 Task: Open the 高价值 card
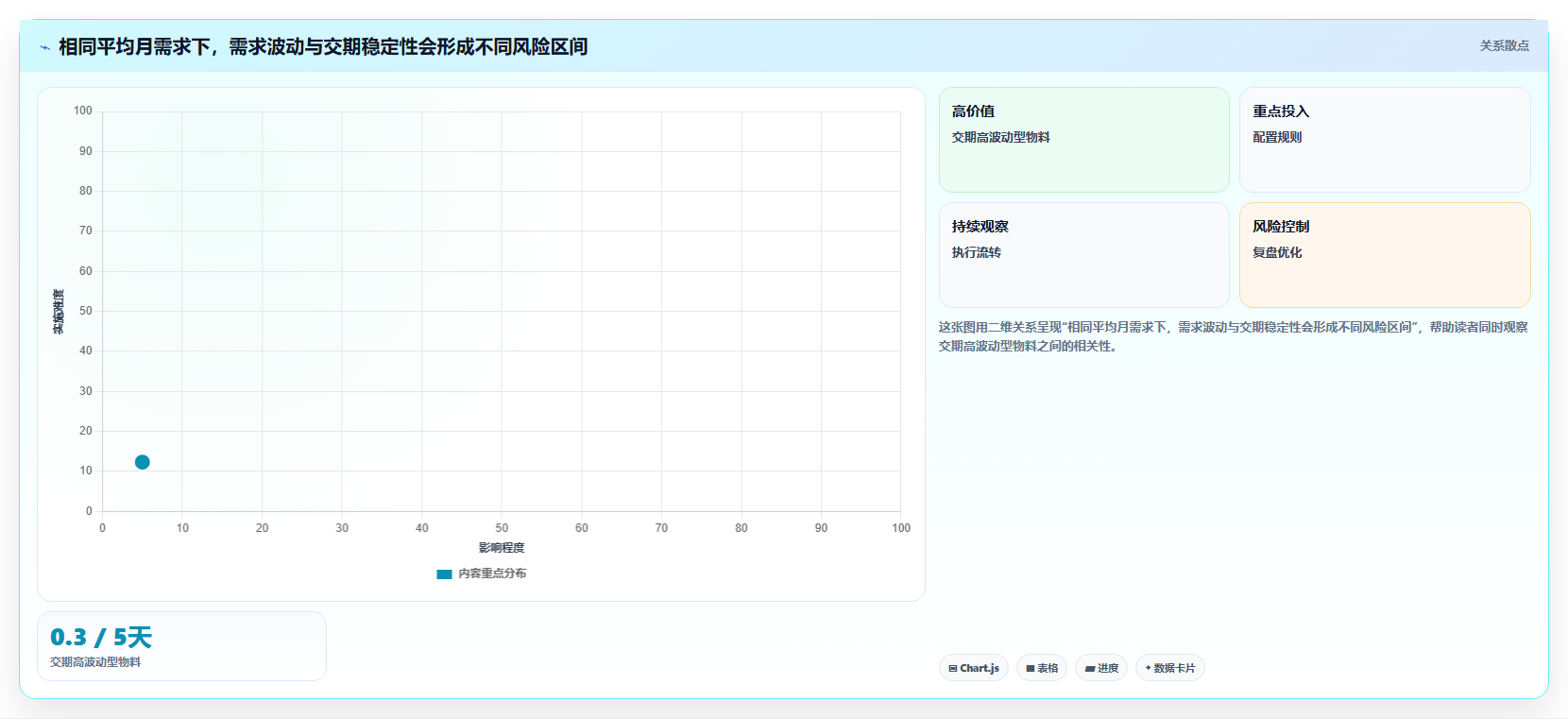[1083, 140]
